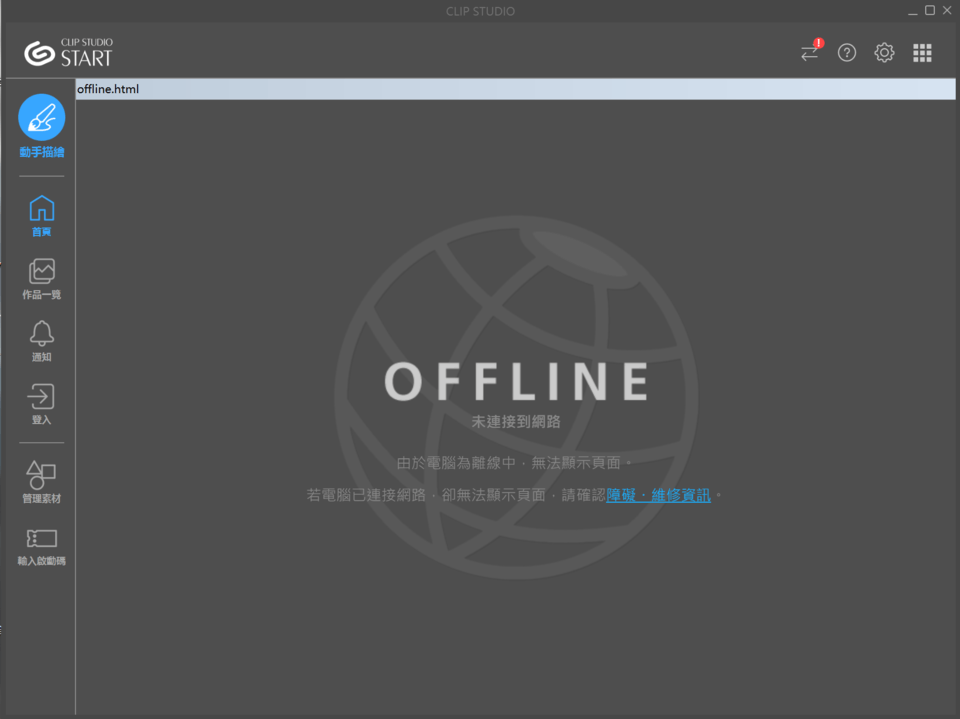Maximize the CLIP STUDIO window
Screen dimensions: 960x719
(930, 10)
